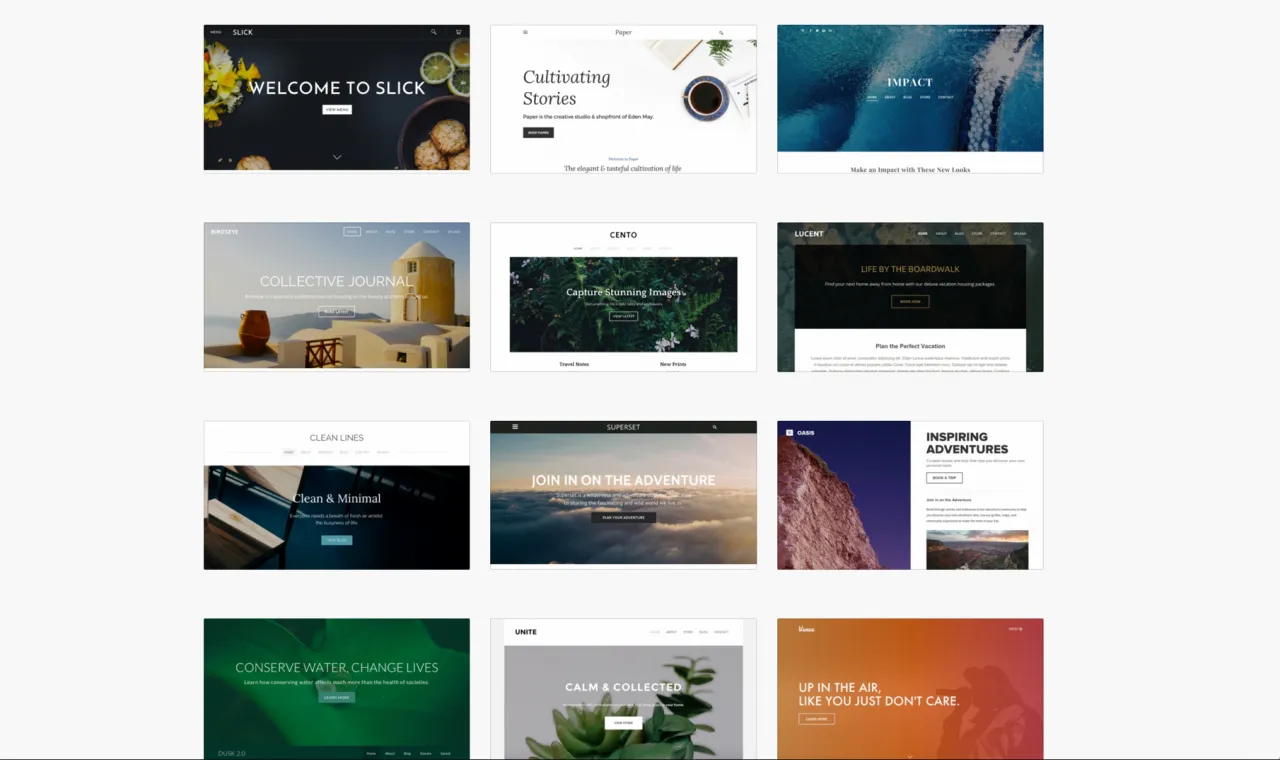Open the Superset hamburger menu icon
This screenshot has width=1280, height=760.
click(515, 426)
